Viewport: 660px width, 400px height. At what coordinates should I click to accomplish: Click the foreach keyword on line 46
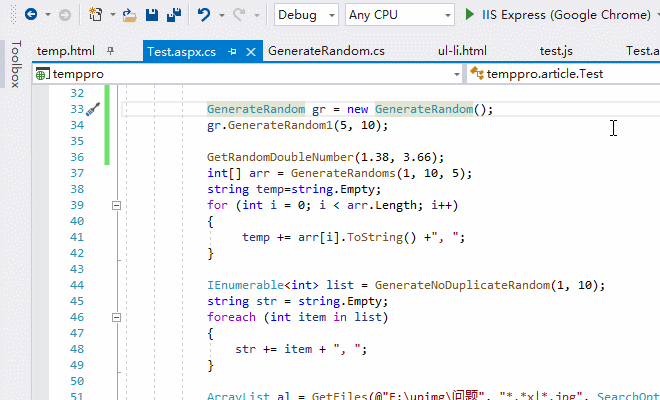tap(232, 317)
